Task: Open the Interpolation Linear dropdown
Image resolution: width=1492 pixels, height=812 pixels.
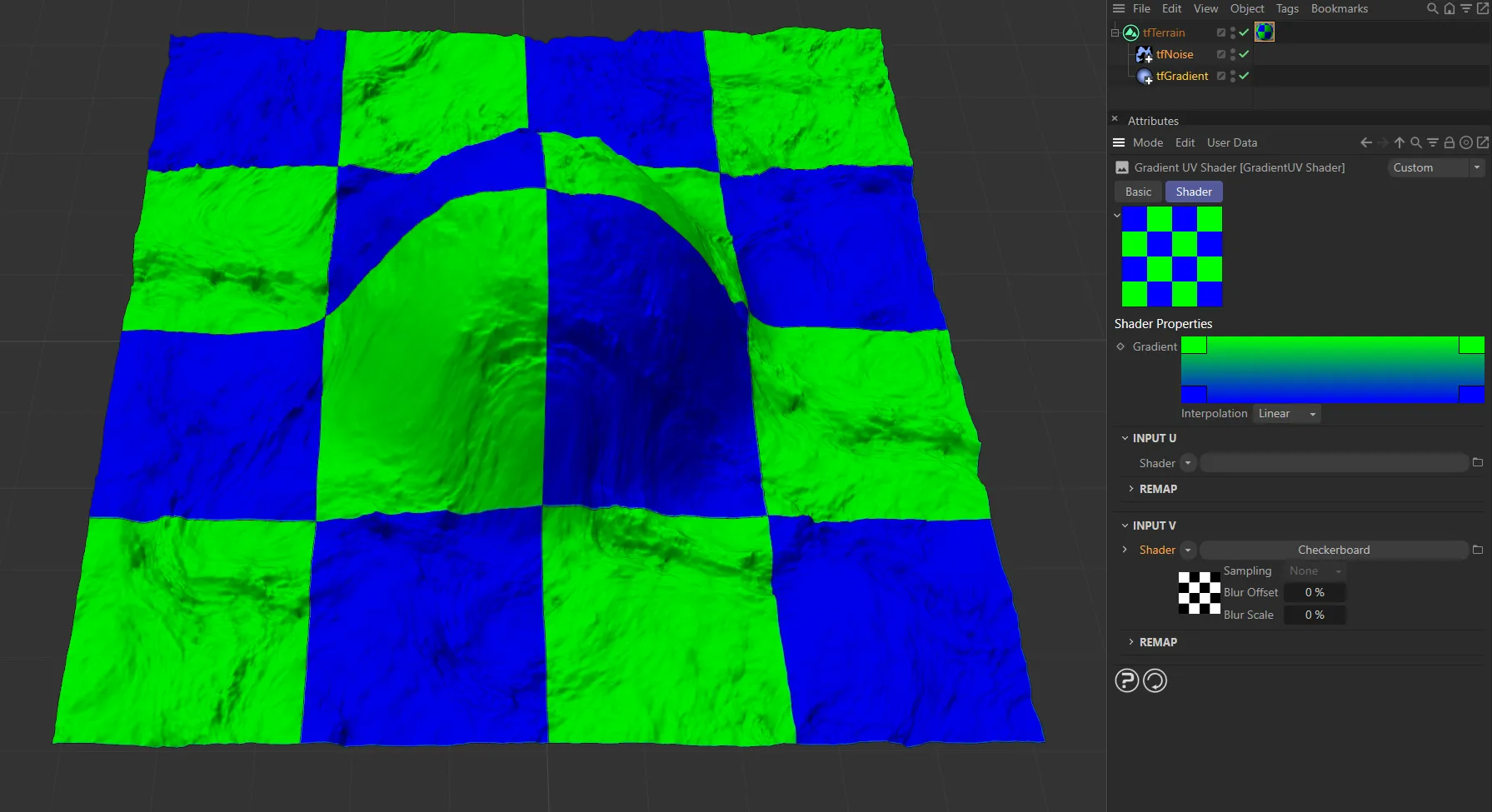Action: (x=1287, y=414)
